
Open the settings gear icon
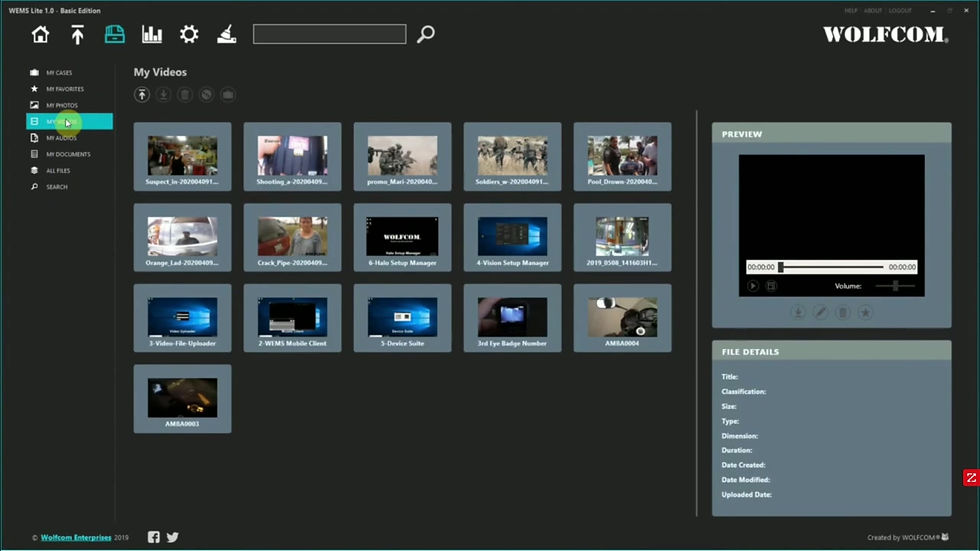(189, 34)
